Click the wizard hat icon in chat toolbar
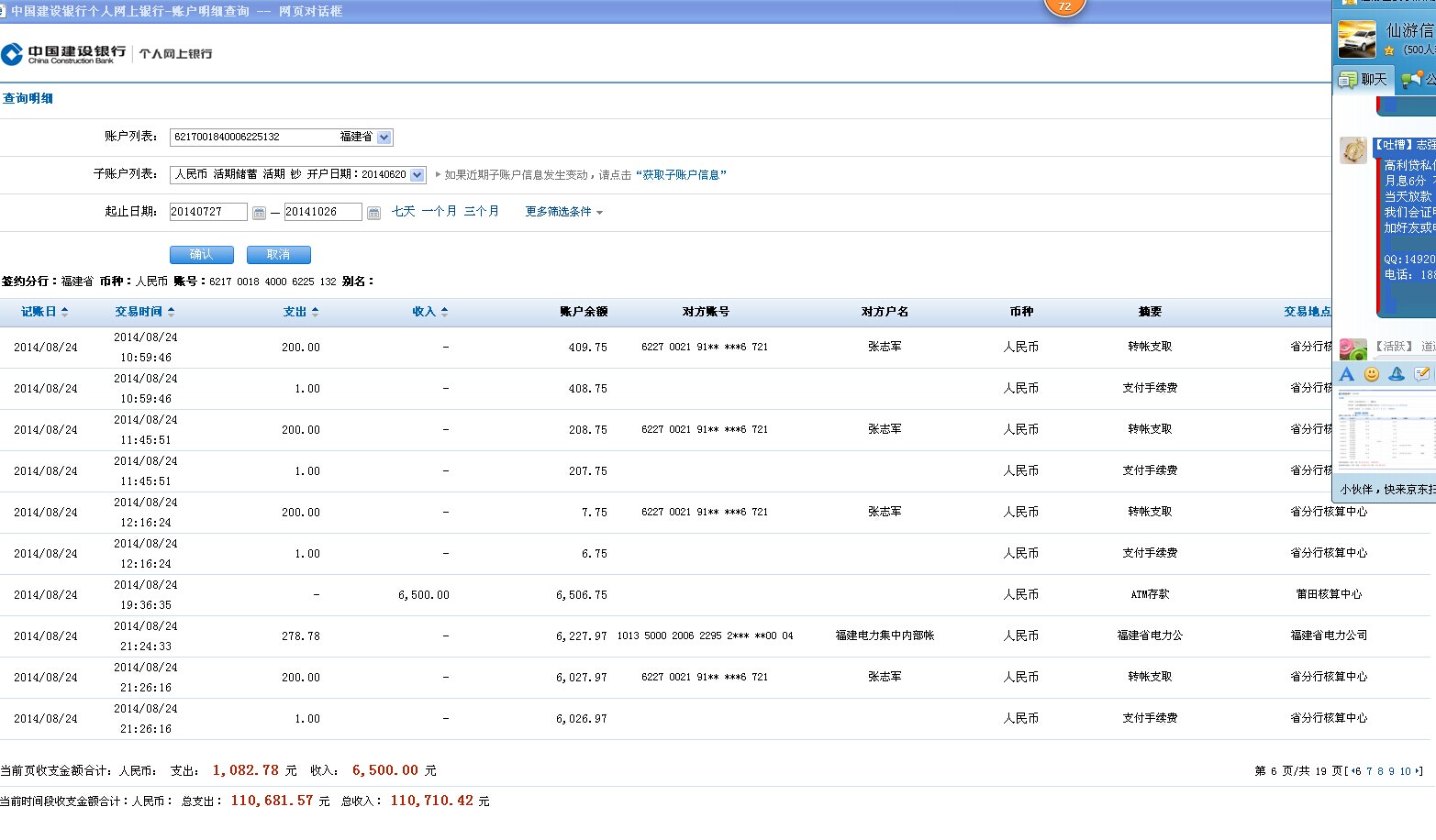Image resolution: width=1436 pixels, height=840 pixels. click(x=1396, y=374)
